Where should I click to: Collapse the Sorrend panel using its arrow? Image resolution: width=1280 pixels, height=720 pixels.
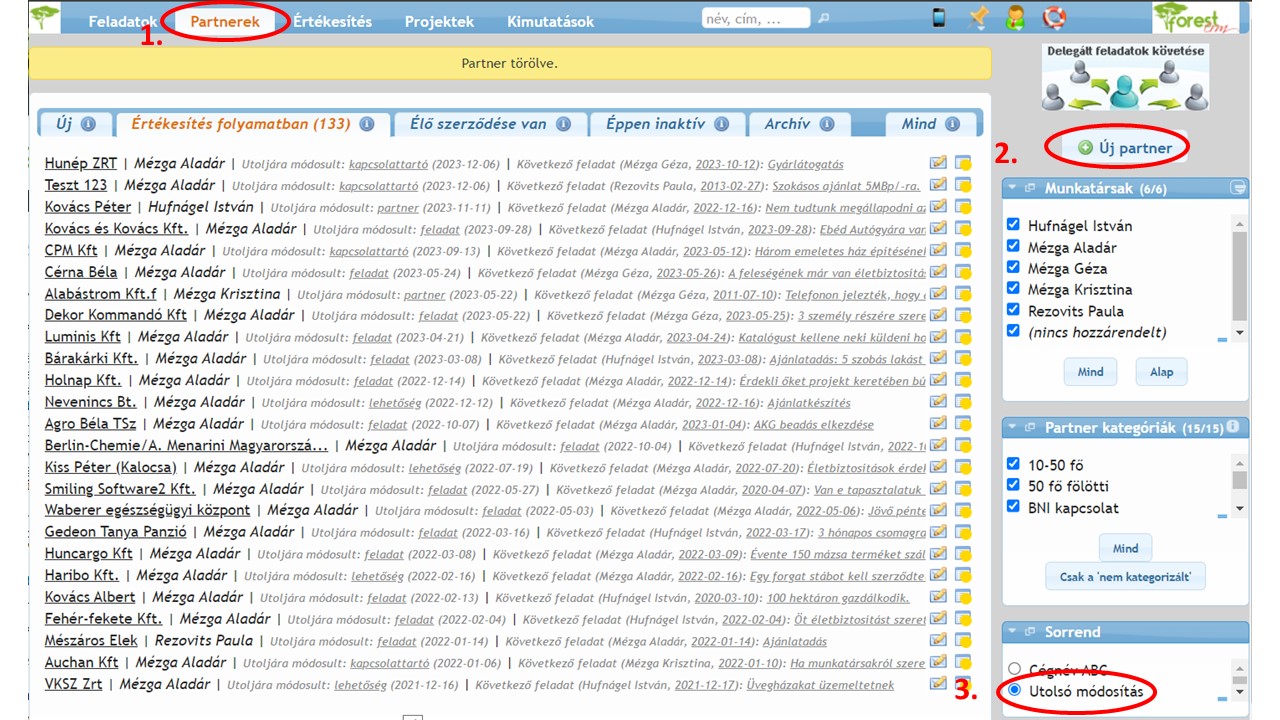tap(1012, 632)
